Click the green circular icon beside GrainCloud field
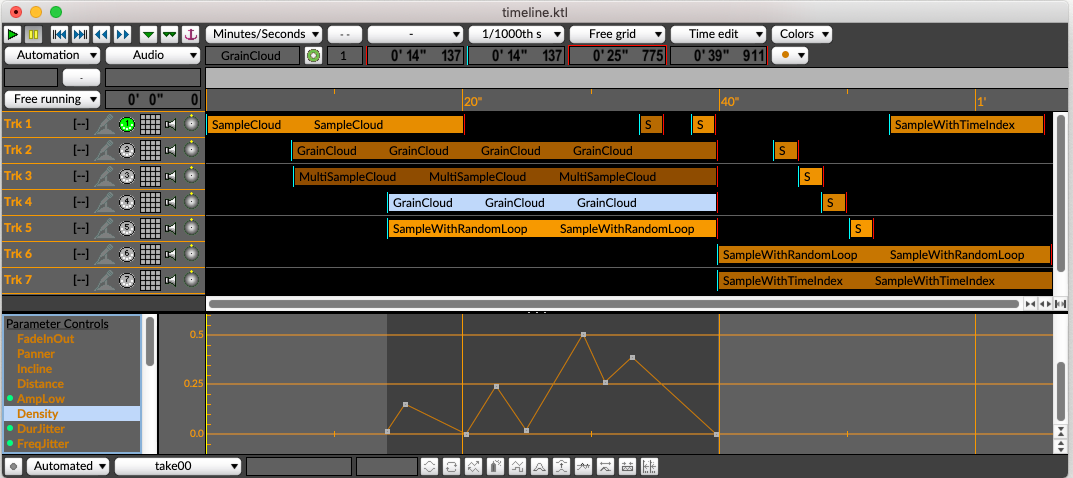The height and width of the screenshot is (478, 1073). pos(313,56)
